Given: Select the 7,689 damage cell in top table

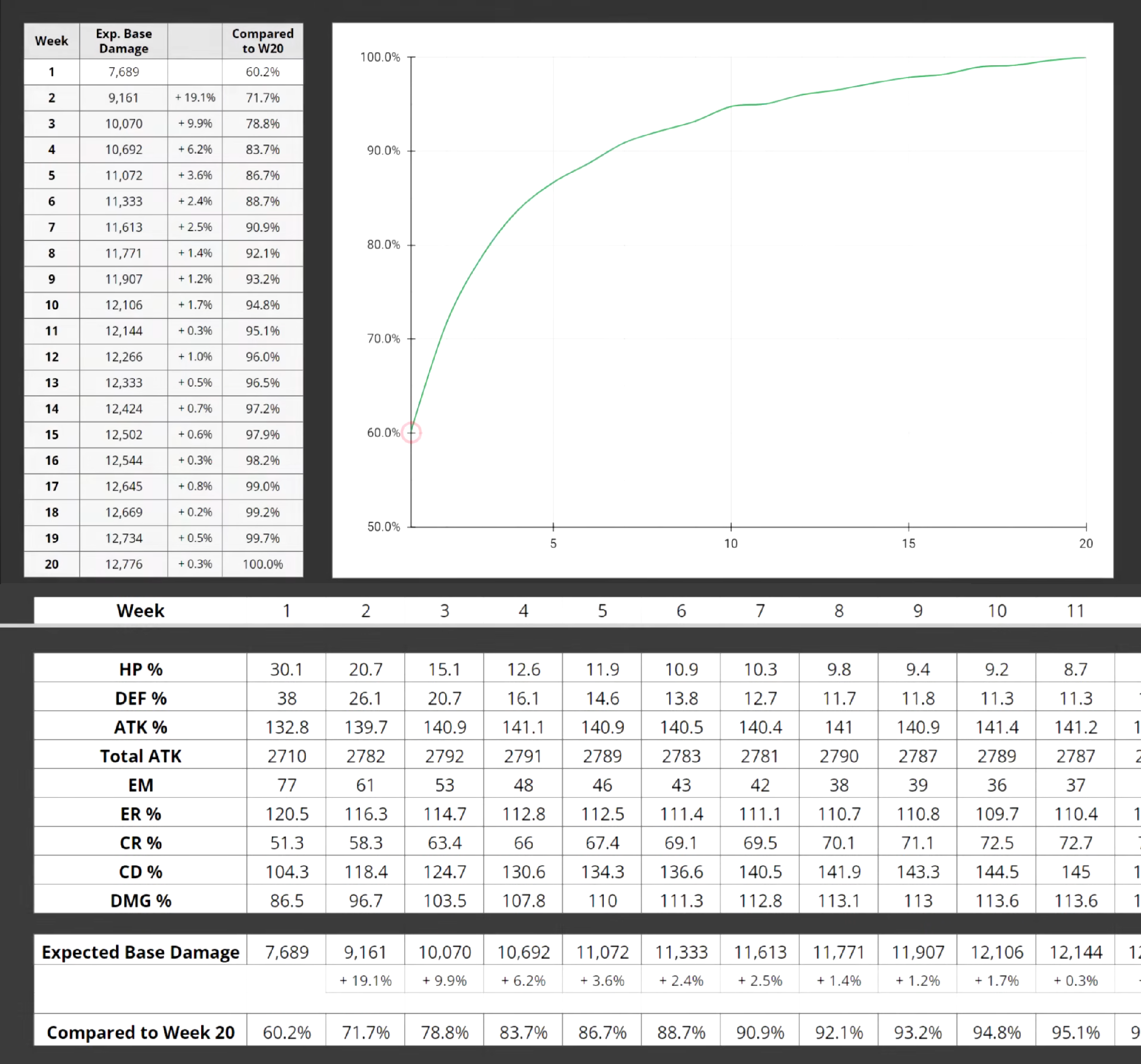Looking at the screenshot, I should (123, 72).
